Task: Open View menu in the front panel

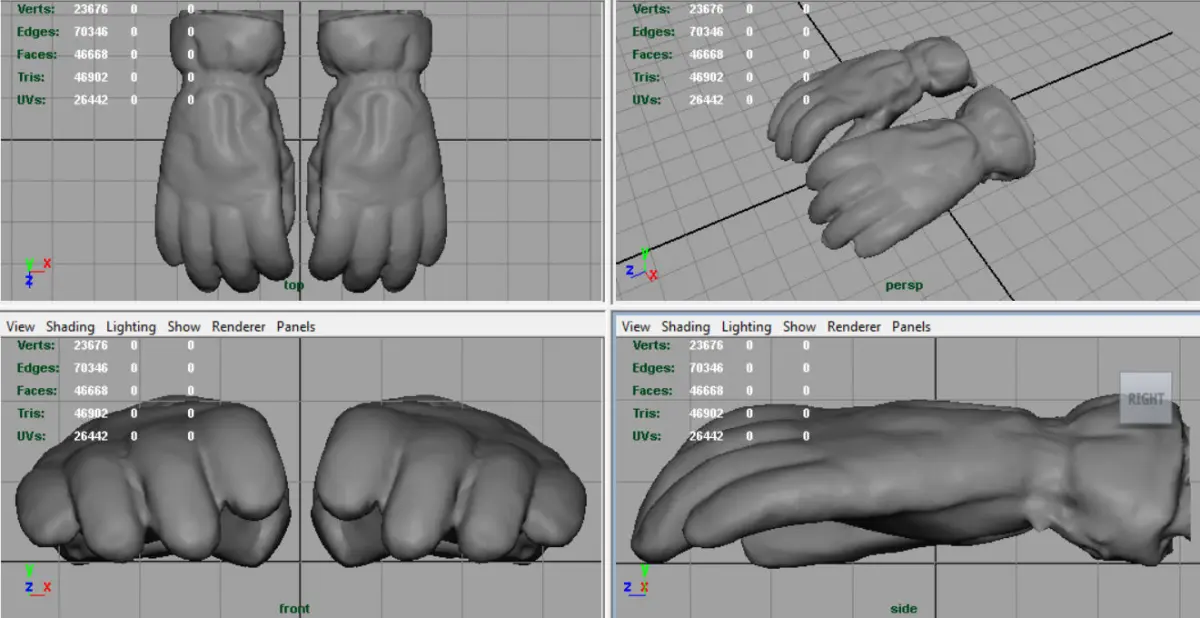Action: pyautogui.click(x=20, y=327)
